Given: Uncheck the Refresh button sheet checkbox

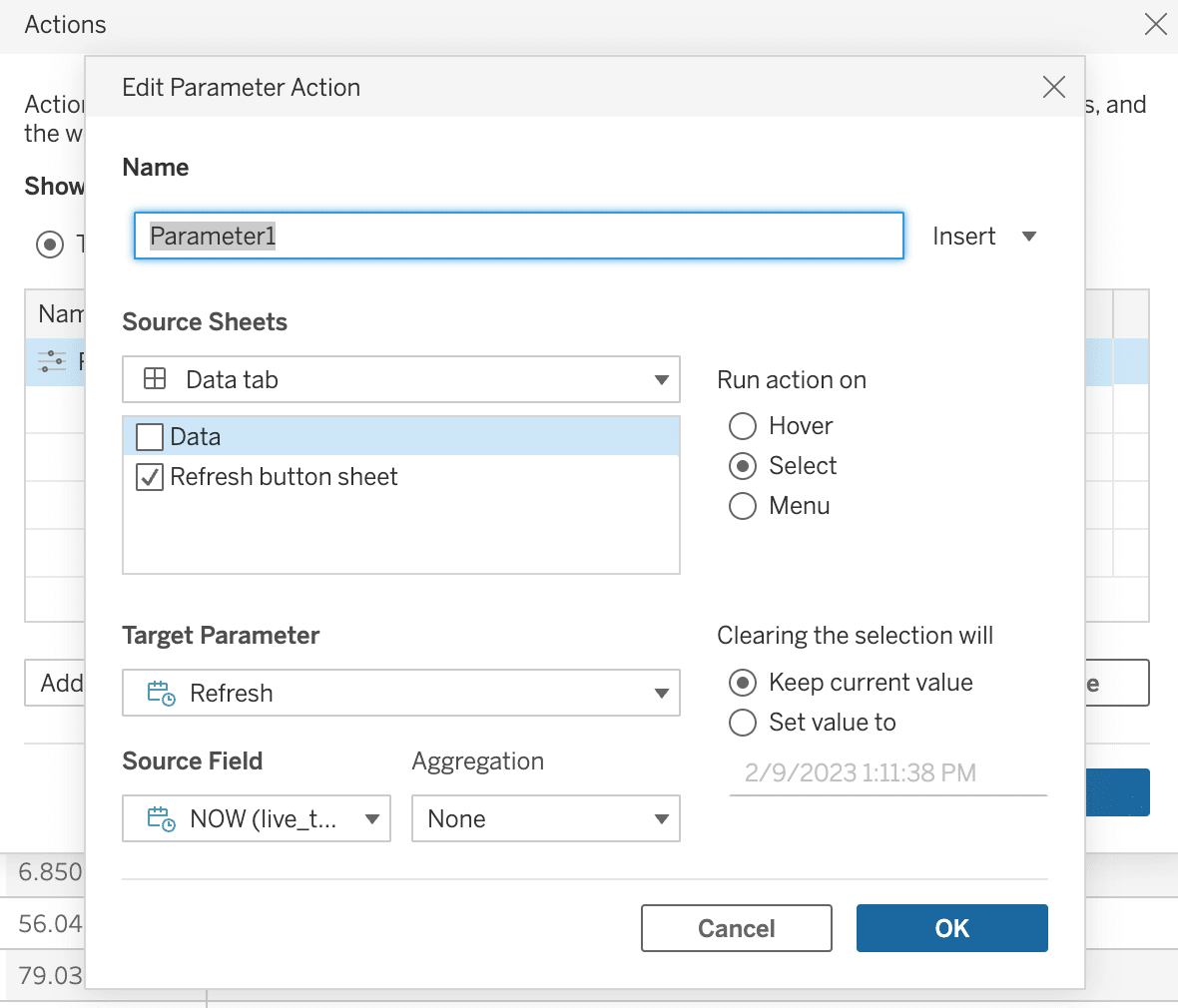Looking at the screenshot, I should 149,476.
